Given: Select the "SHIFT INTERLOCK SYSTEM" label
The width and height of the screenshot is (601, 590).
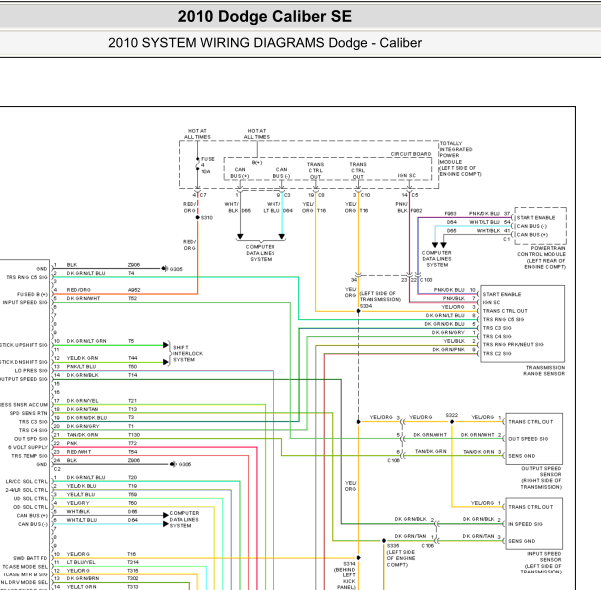Looking at the screenshot, I should point(188,353).
